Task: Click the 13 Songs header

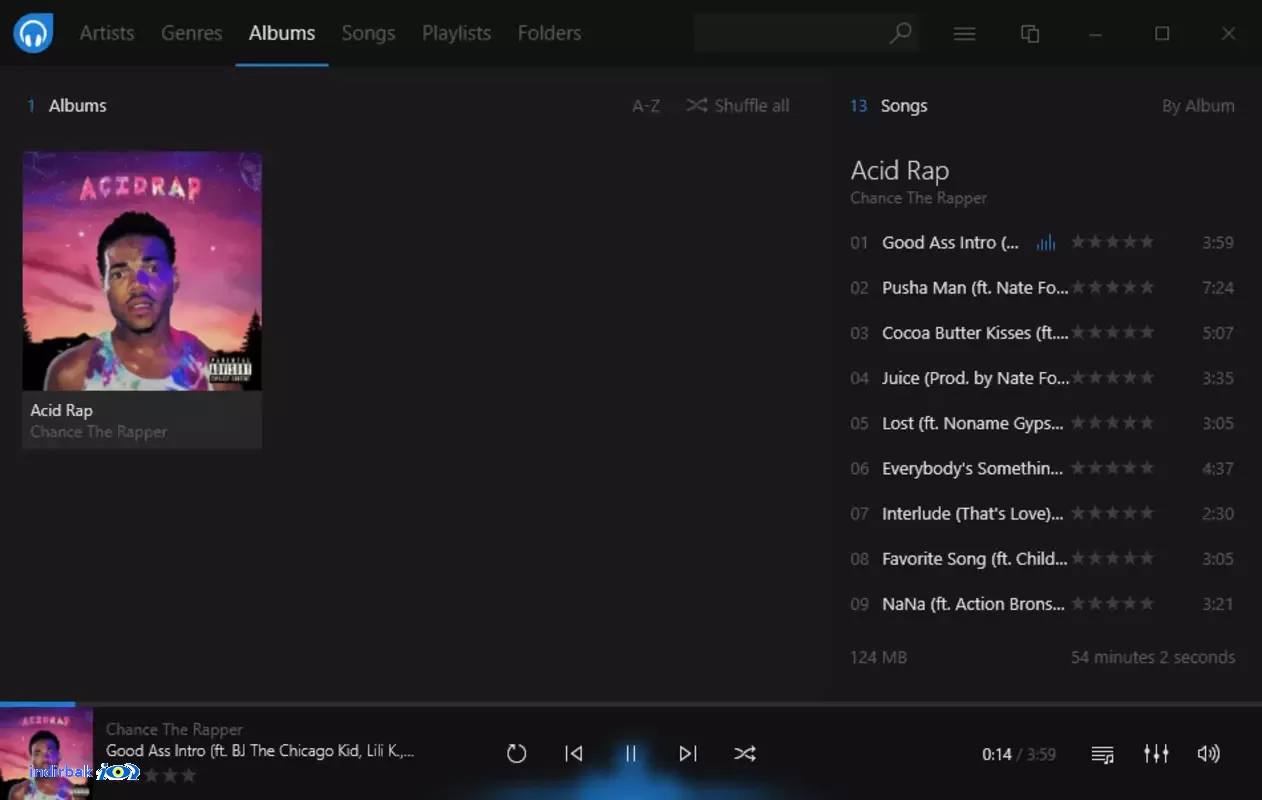Action: 889,106
